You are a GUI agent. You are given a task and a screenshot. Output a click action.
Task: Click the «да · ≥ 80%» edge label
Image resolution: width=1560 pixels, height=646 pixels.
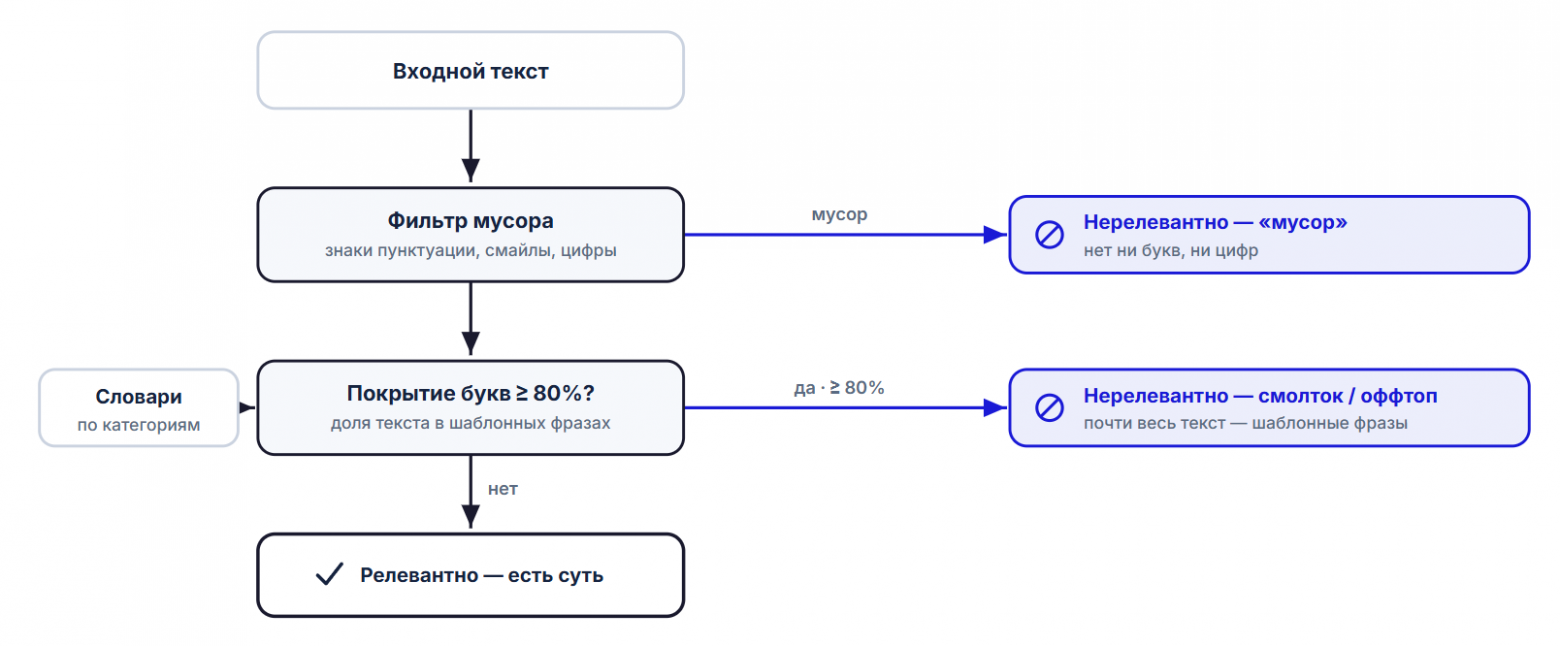point(839,388)
